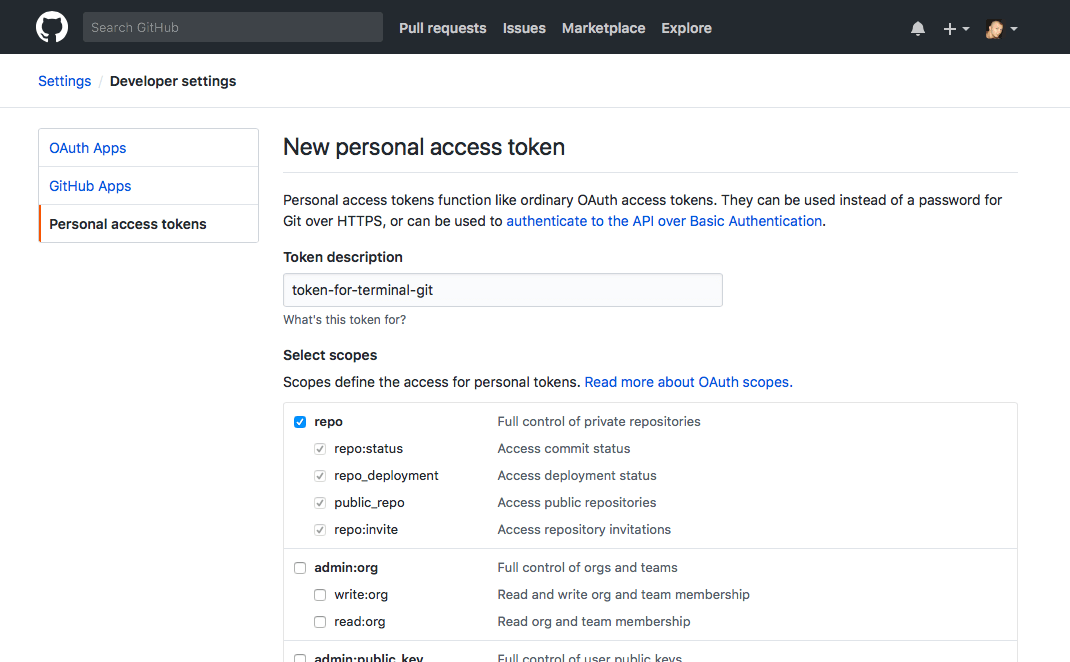Click the GitHub Octocat logo

click(x=52, y=27)
